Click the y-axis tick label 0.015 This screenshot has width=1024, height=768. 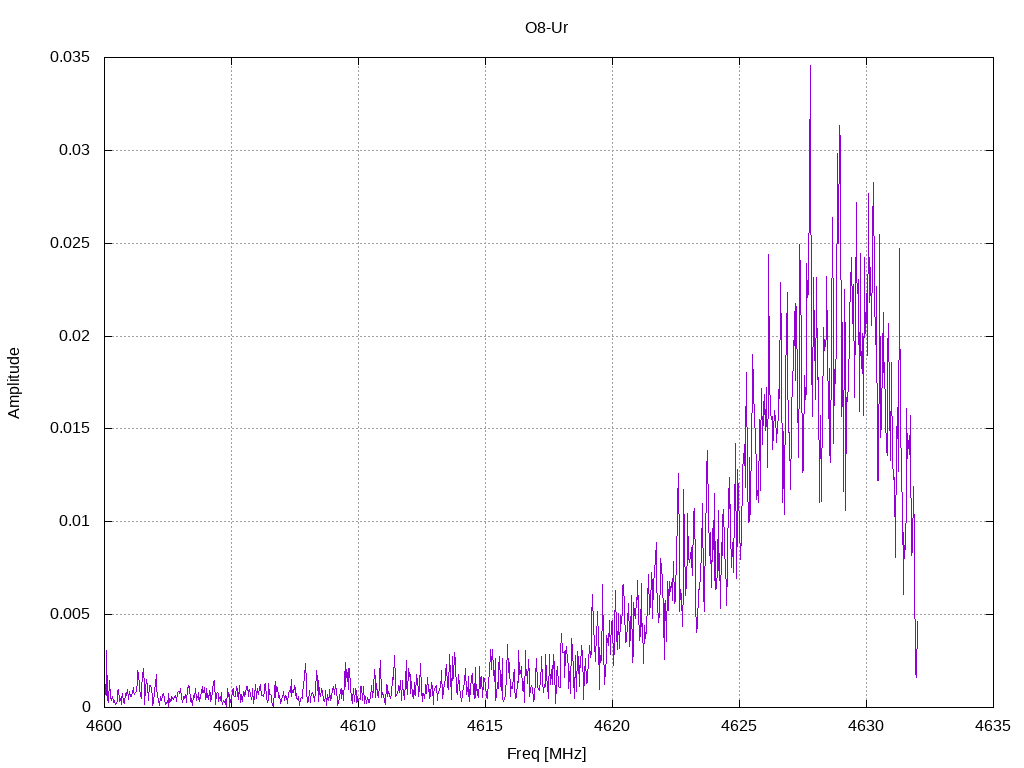(x=70, y=428)
